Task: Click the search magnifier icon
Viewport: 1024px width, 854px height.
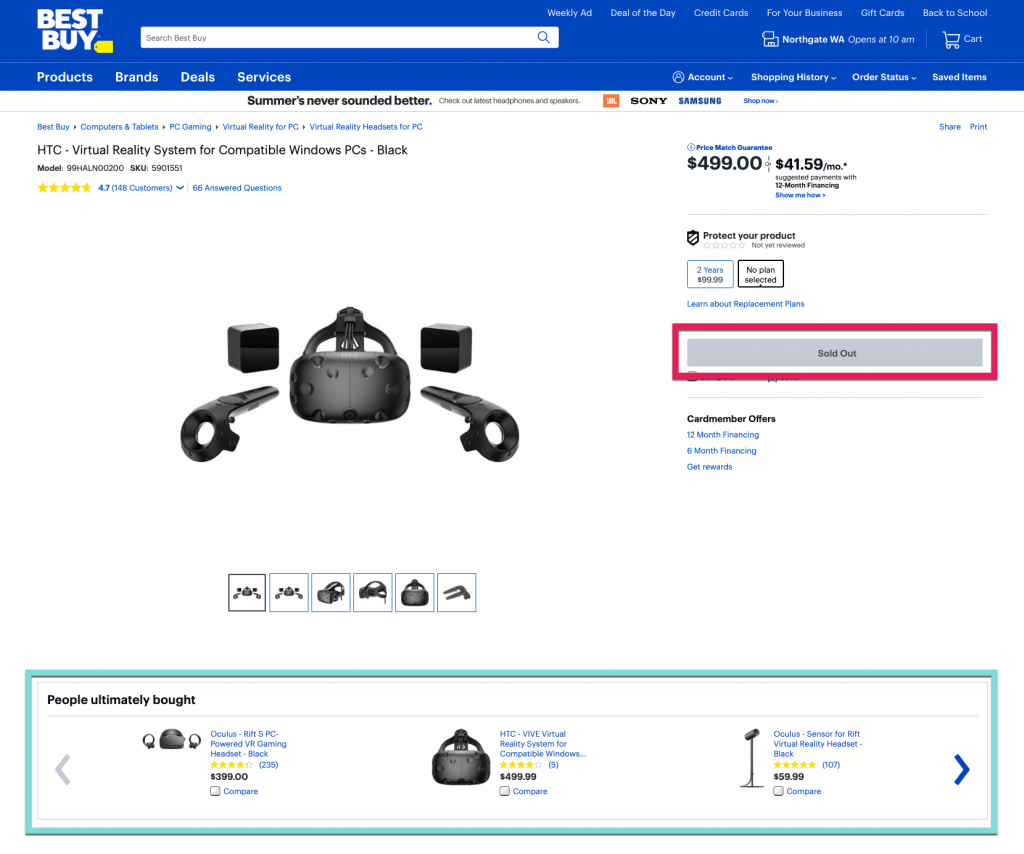Action: (x=543, y=37)
